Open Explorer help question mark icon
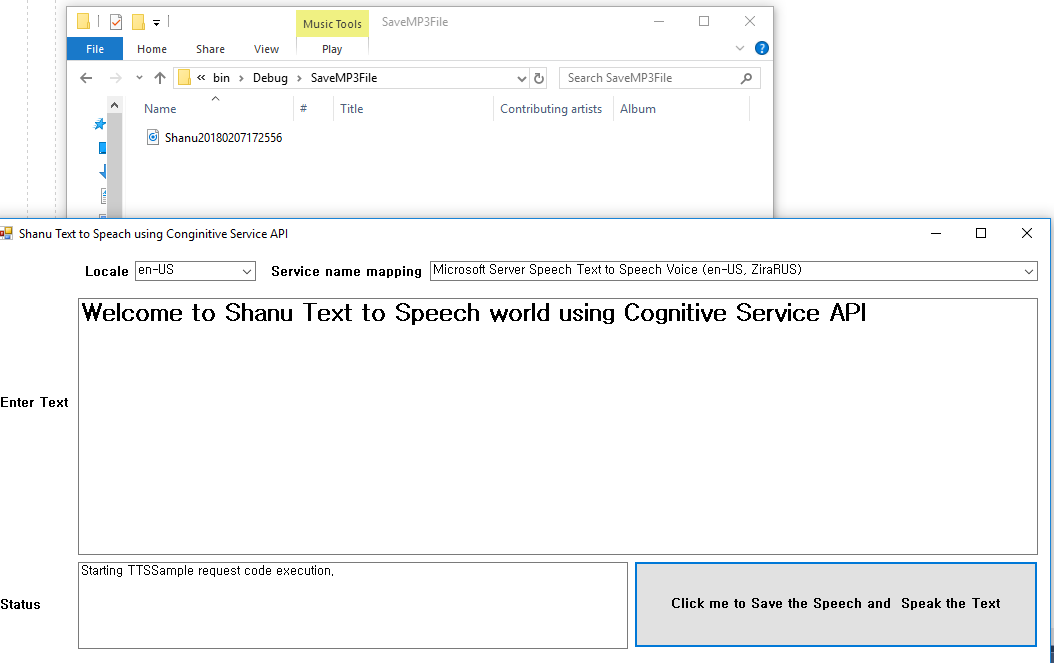1054x663 pixels. click(x=762, y=48)
